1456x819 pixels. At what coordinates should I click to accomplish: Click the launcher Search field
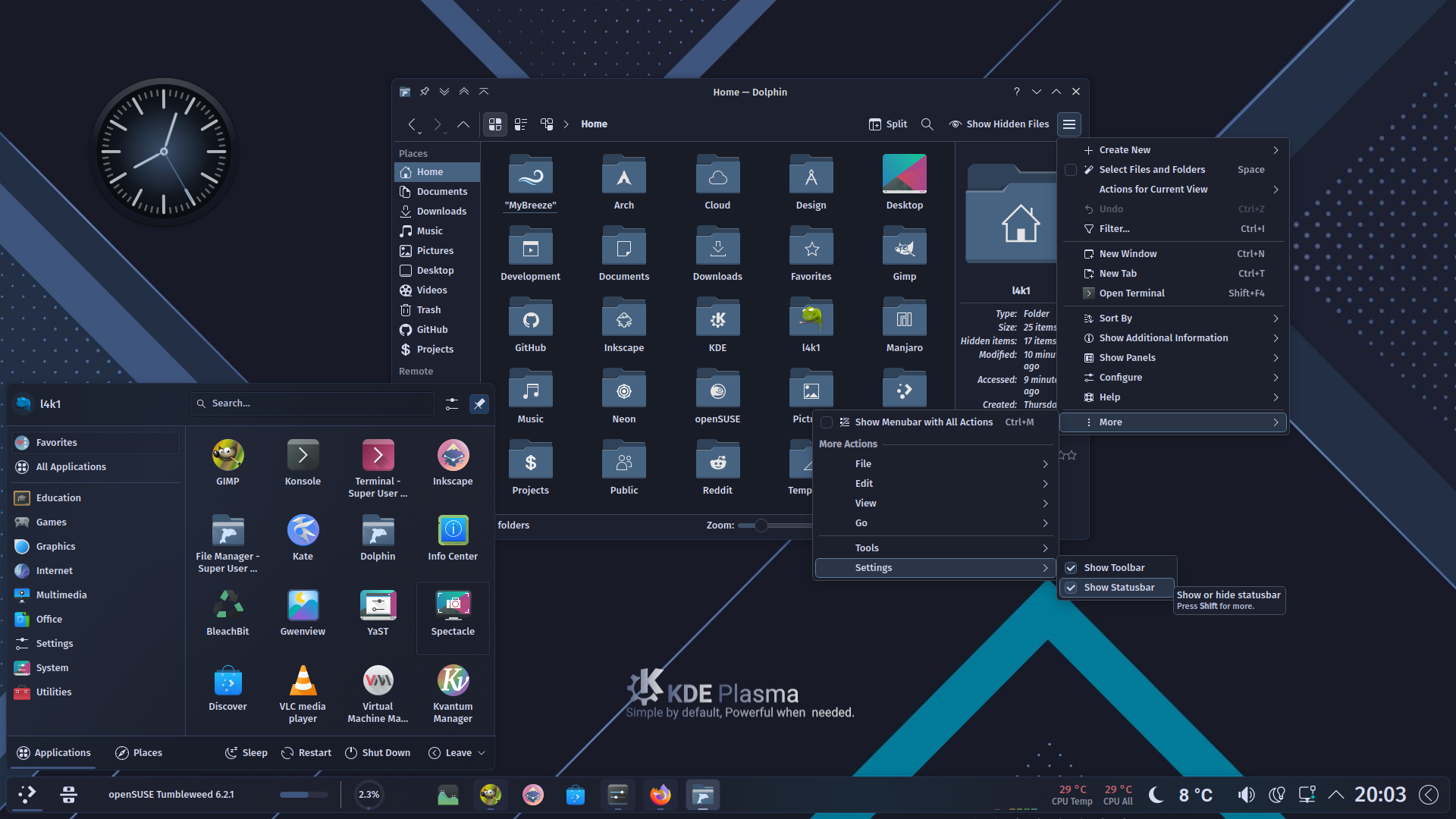point(312,403)
